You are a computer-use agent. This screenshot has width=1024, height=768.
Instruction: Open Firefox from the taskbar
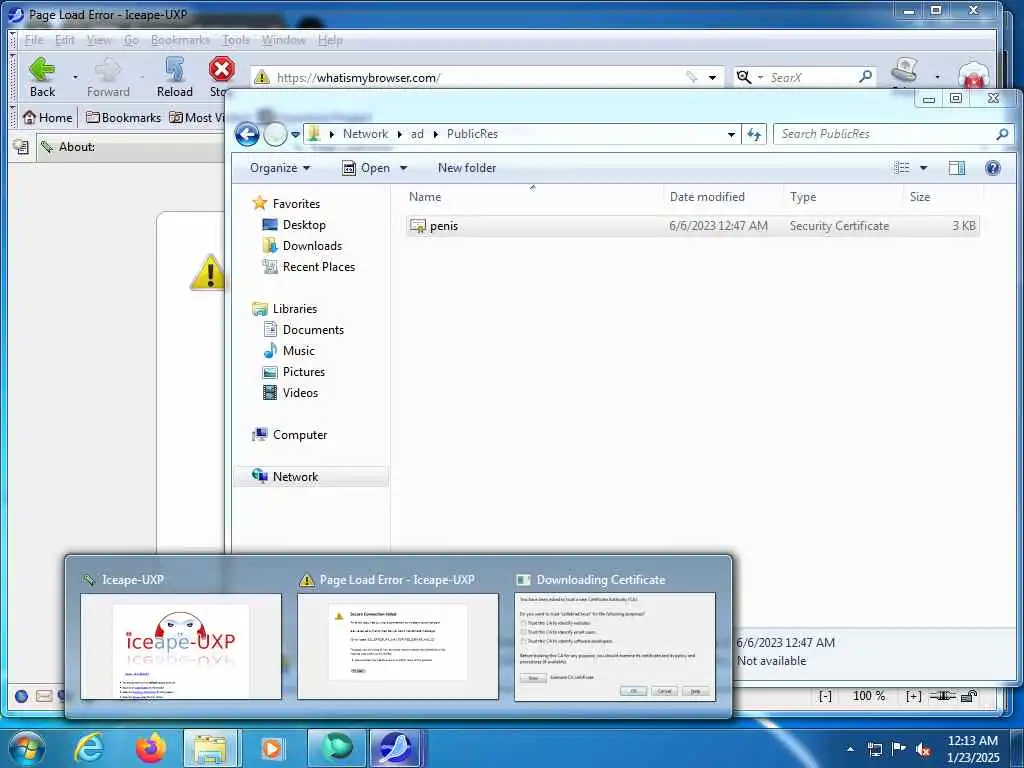tap(151, 748)
